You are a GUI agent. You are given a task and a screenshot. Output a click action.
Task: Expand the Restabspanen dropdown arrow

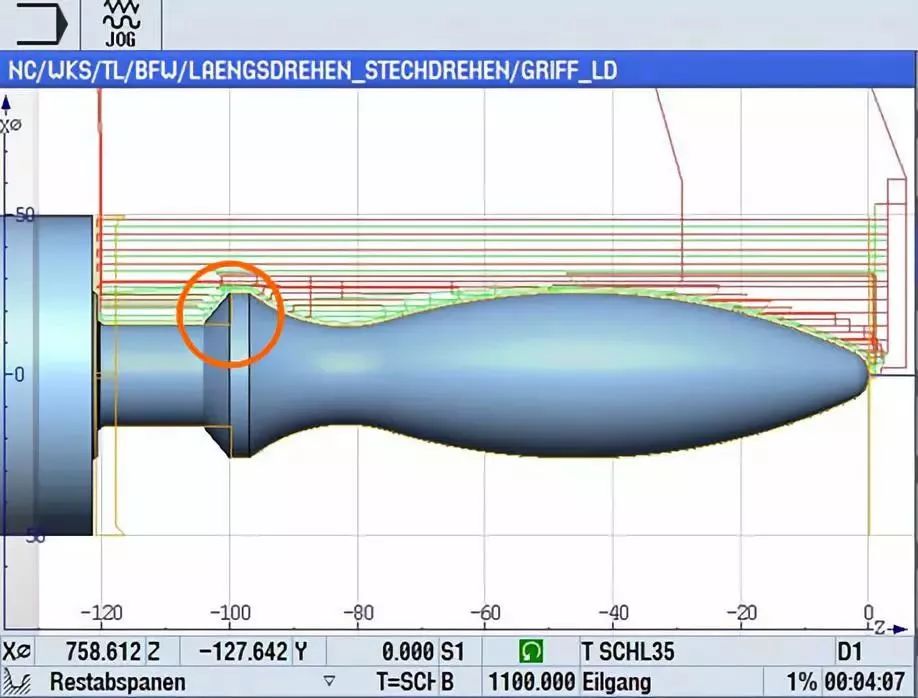click(x=327, y=682)
